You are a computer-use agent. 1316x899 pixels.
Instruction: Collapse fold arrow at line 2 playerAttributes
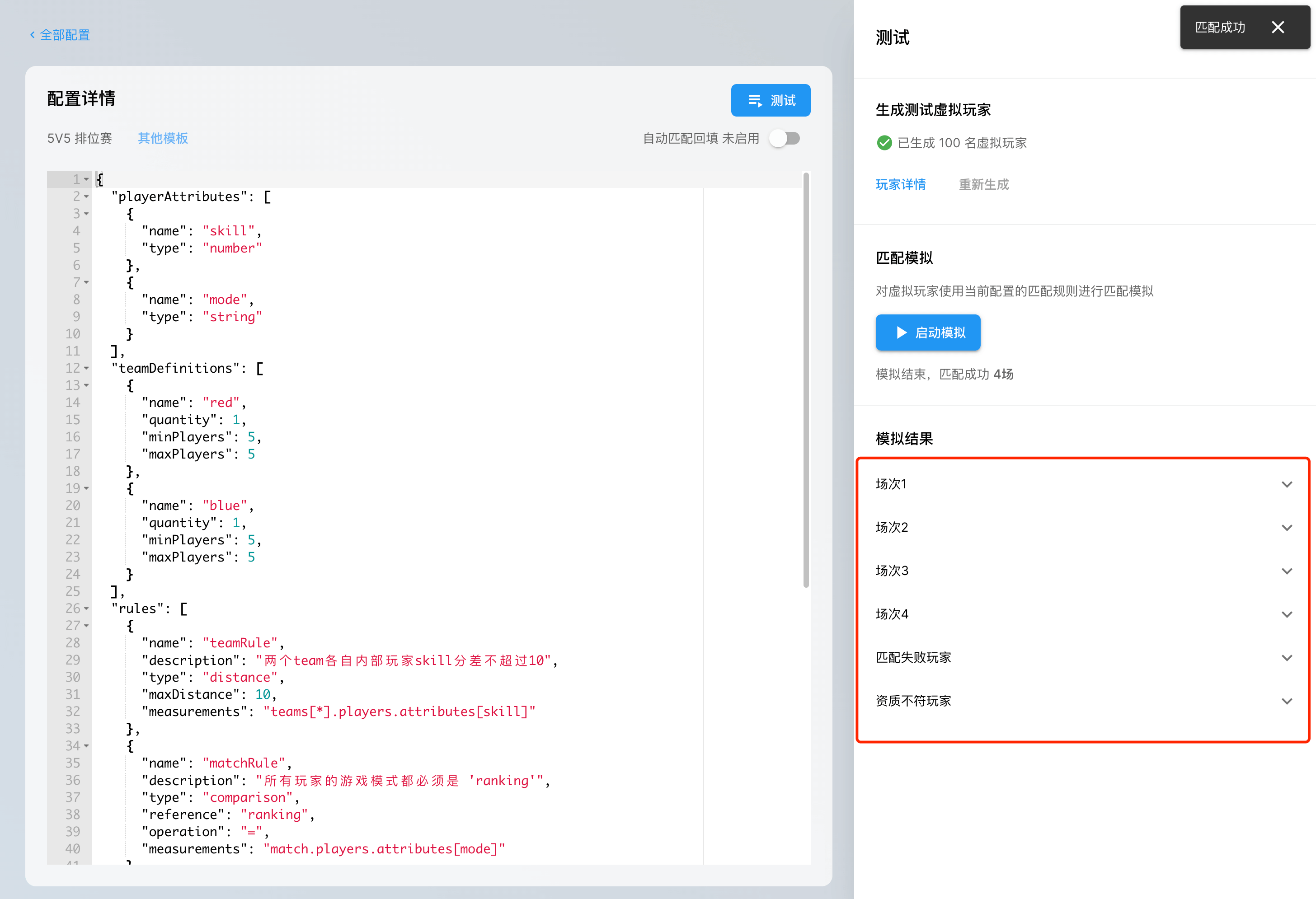87,197
